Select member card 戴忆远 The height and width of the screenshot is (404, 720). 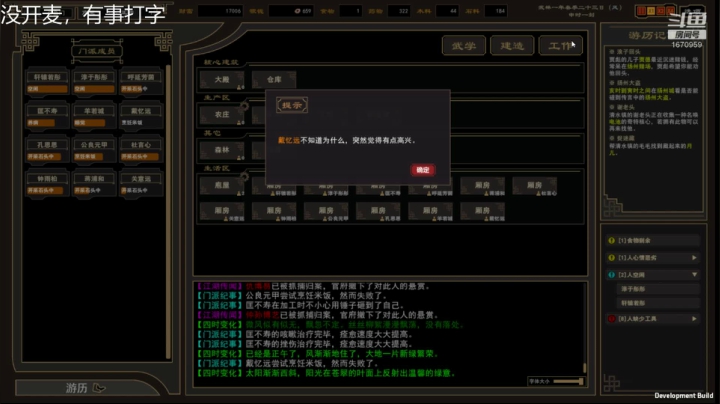141,116
